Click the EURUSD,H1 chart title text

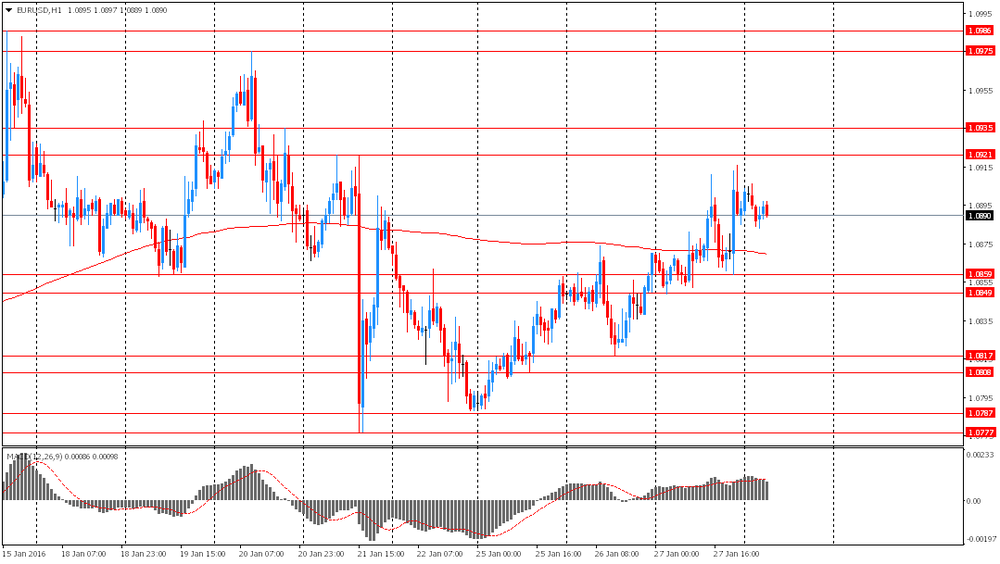point(40,10)
